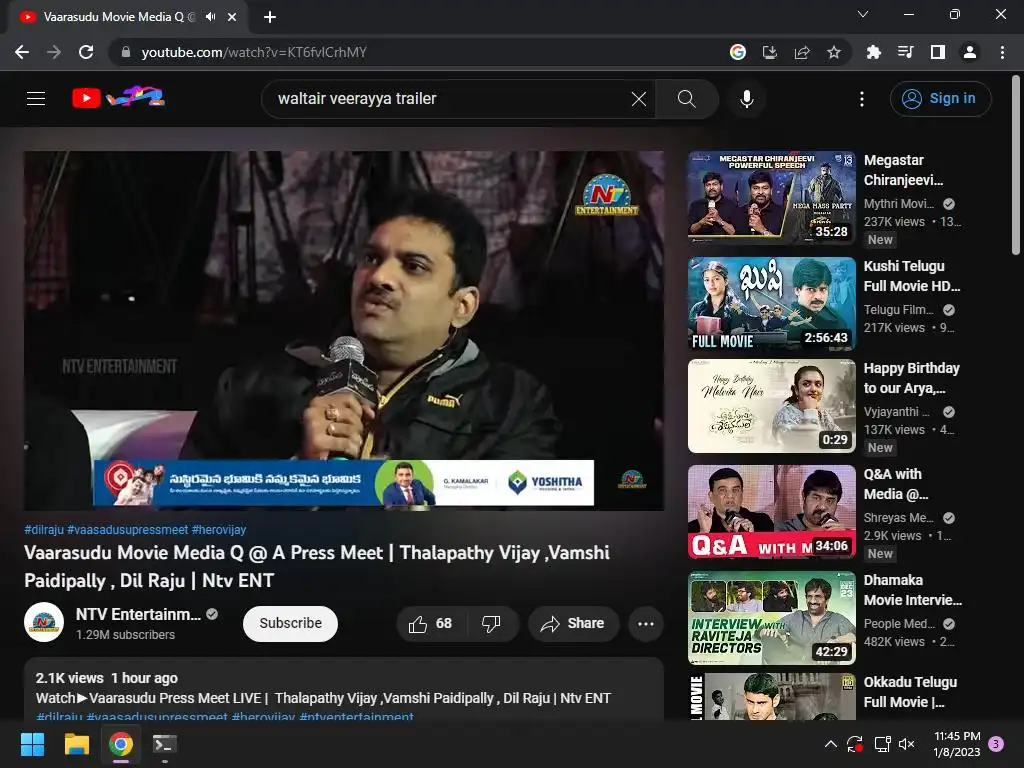The width and height of the screenshot is (1024, 768).
Task: Bookmark this page with the star
Action: pyautogui.click(x=833, y=52)
